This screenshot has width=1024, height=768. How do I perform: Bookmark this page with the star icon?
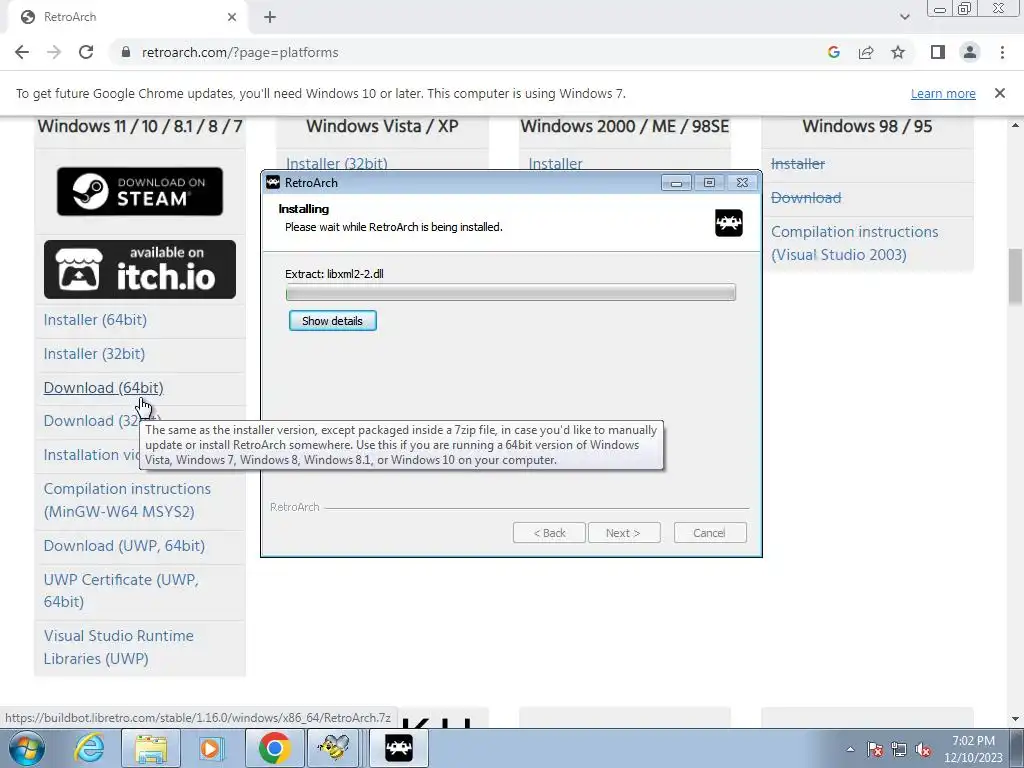898,52
